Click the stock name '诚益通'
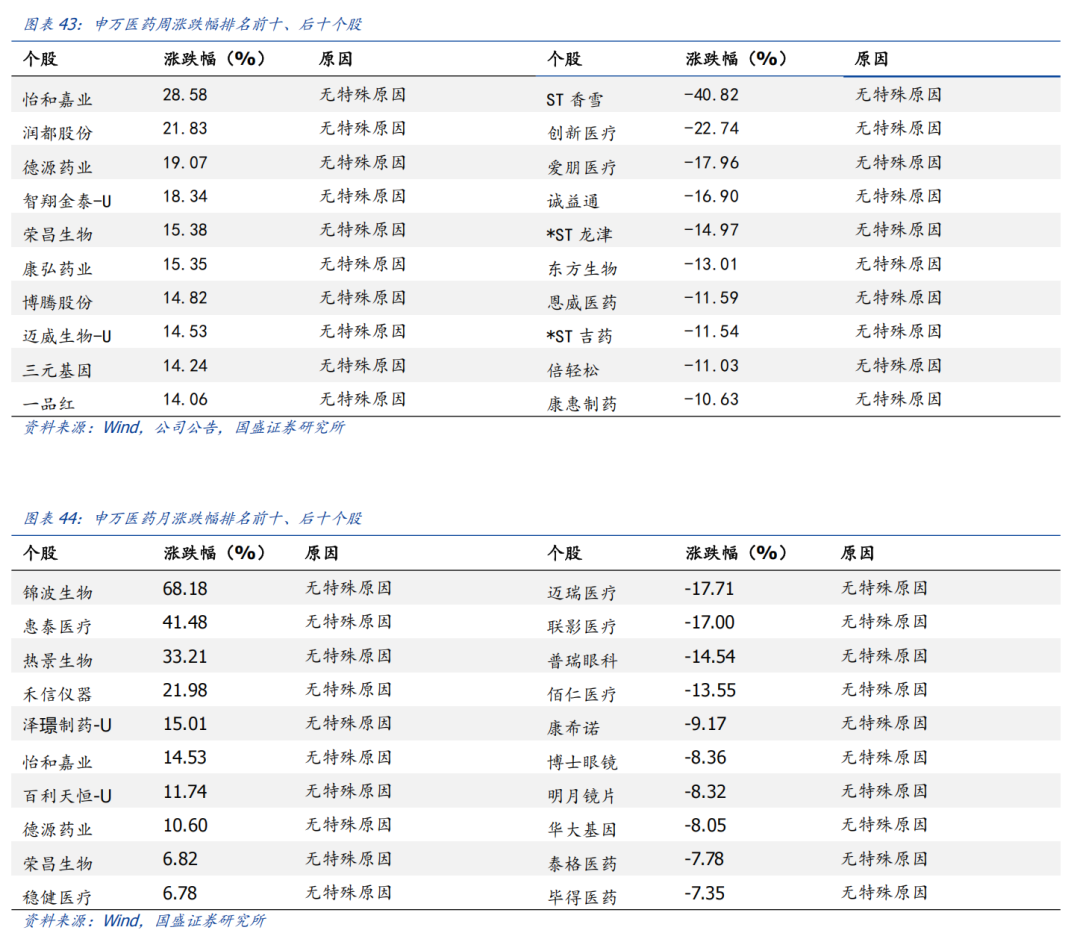This screenshot has height=942, width=1080. 573,201
